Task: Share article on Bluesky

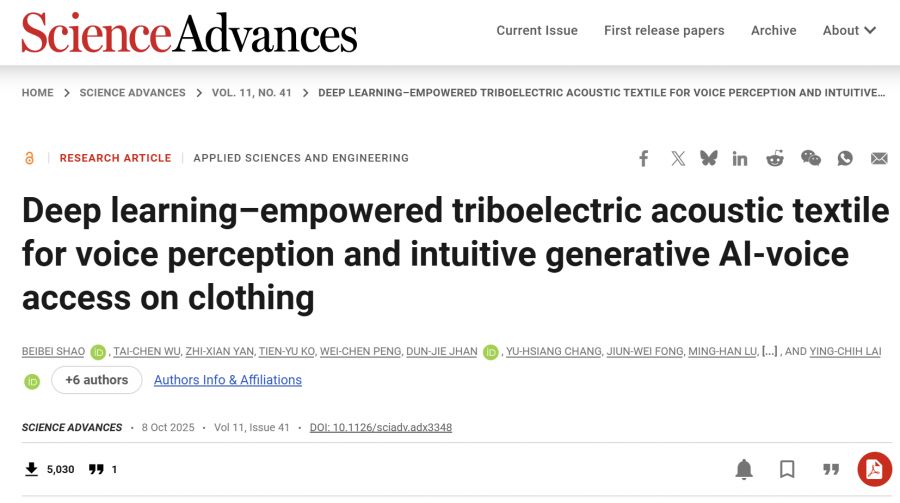Action: coord(709,158)
